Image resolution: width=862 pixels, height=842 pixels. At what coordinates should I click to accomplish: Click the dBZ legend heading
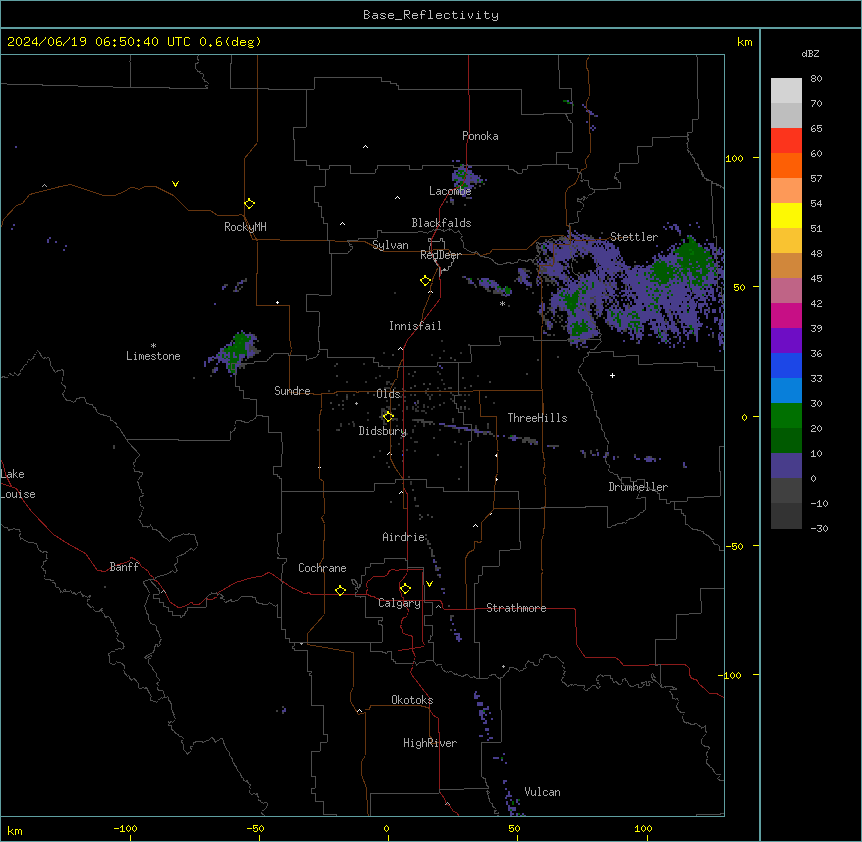click(810, 53)
